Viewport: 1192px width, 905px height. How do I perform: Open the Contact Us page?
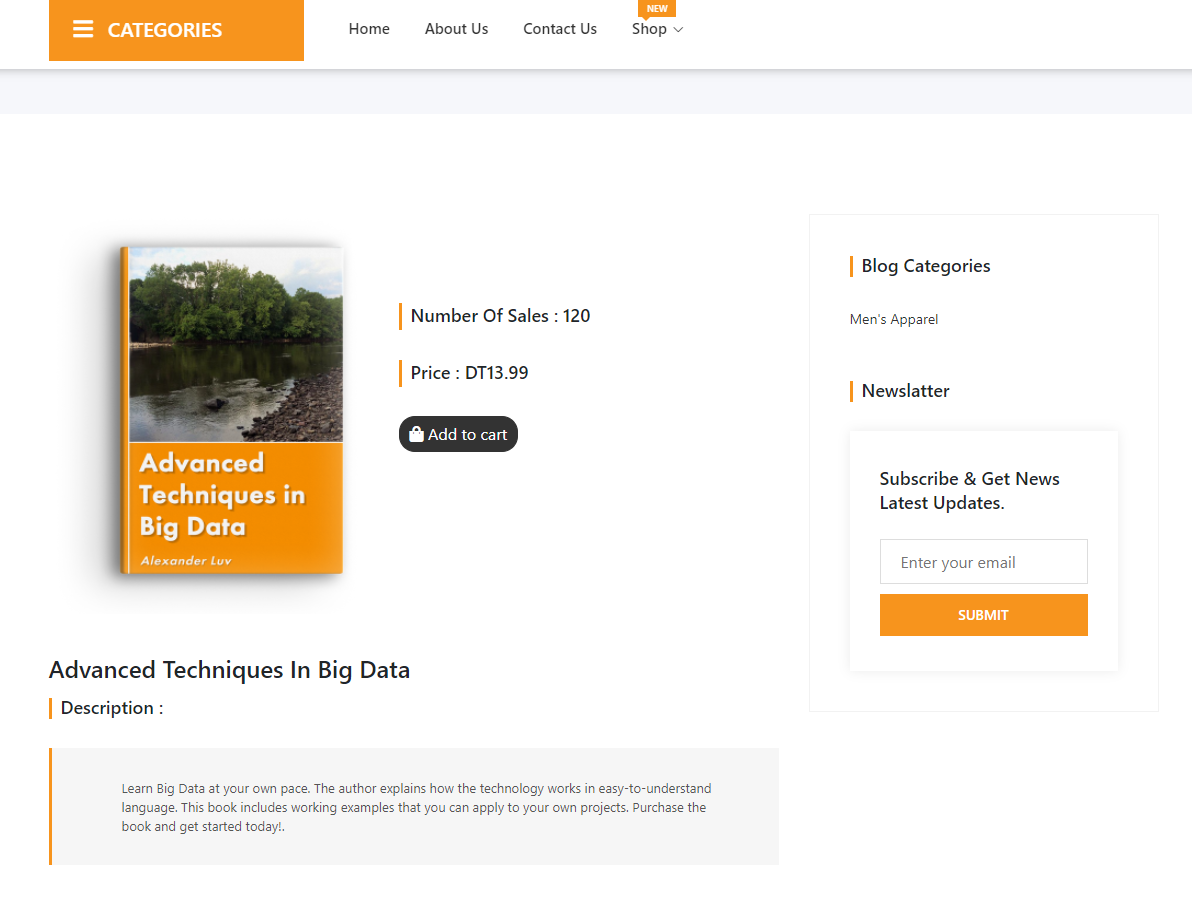click(560, 29)
